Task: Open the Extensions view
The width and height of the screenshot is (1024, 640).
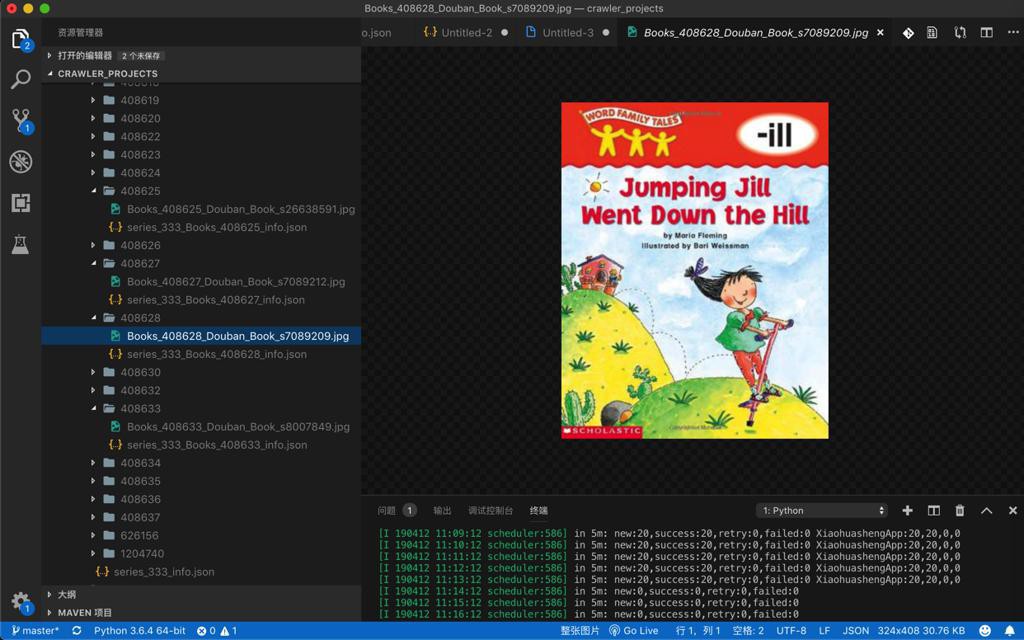Action: [21, 202]
